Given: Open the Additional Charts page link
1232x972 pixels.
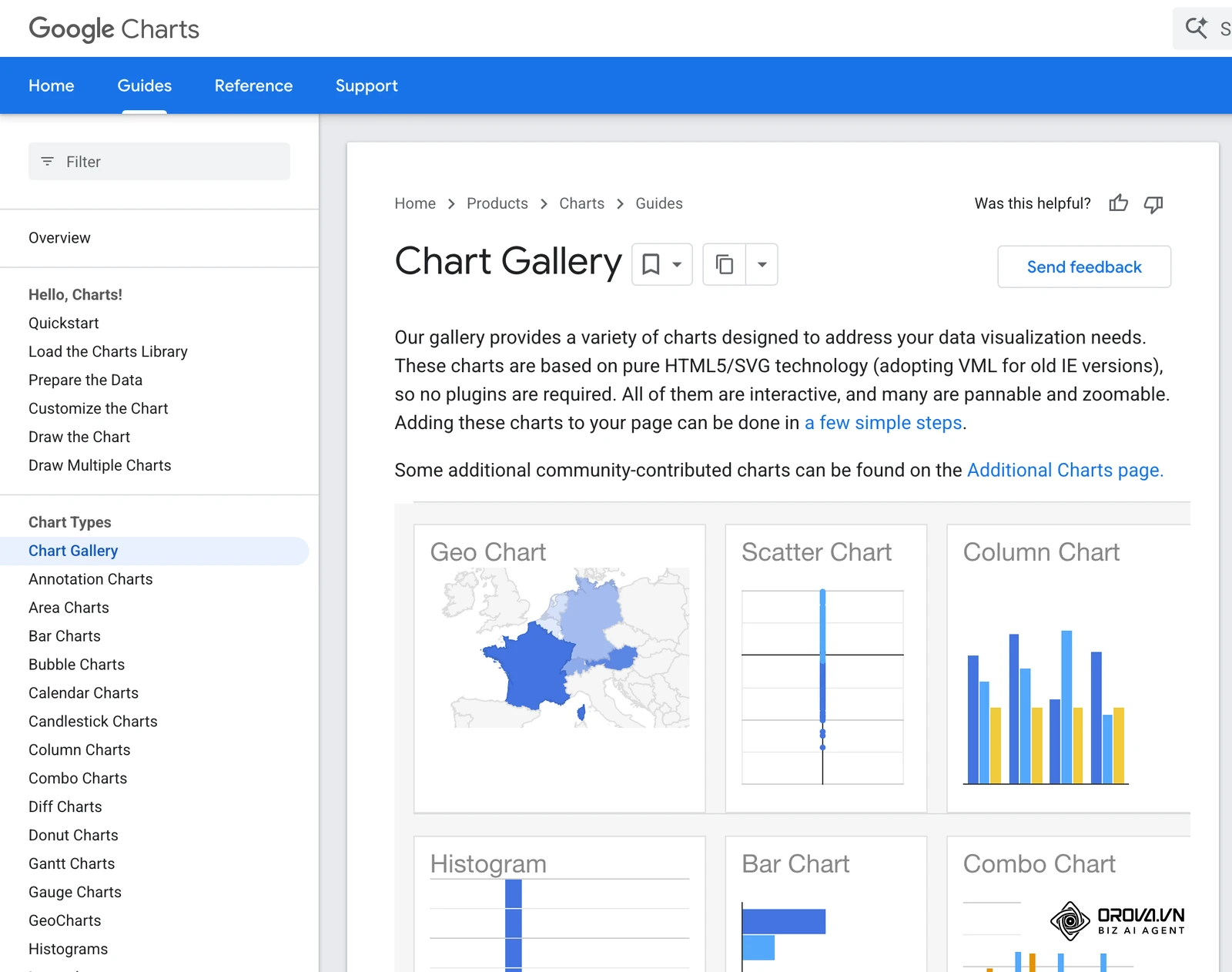Looking at the screenshot, I should [1065, 470].
